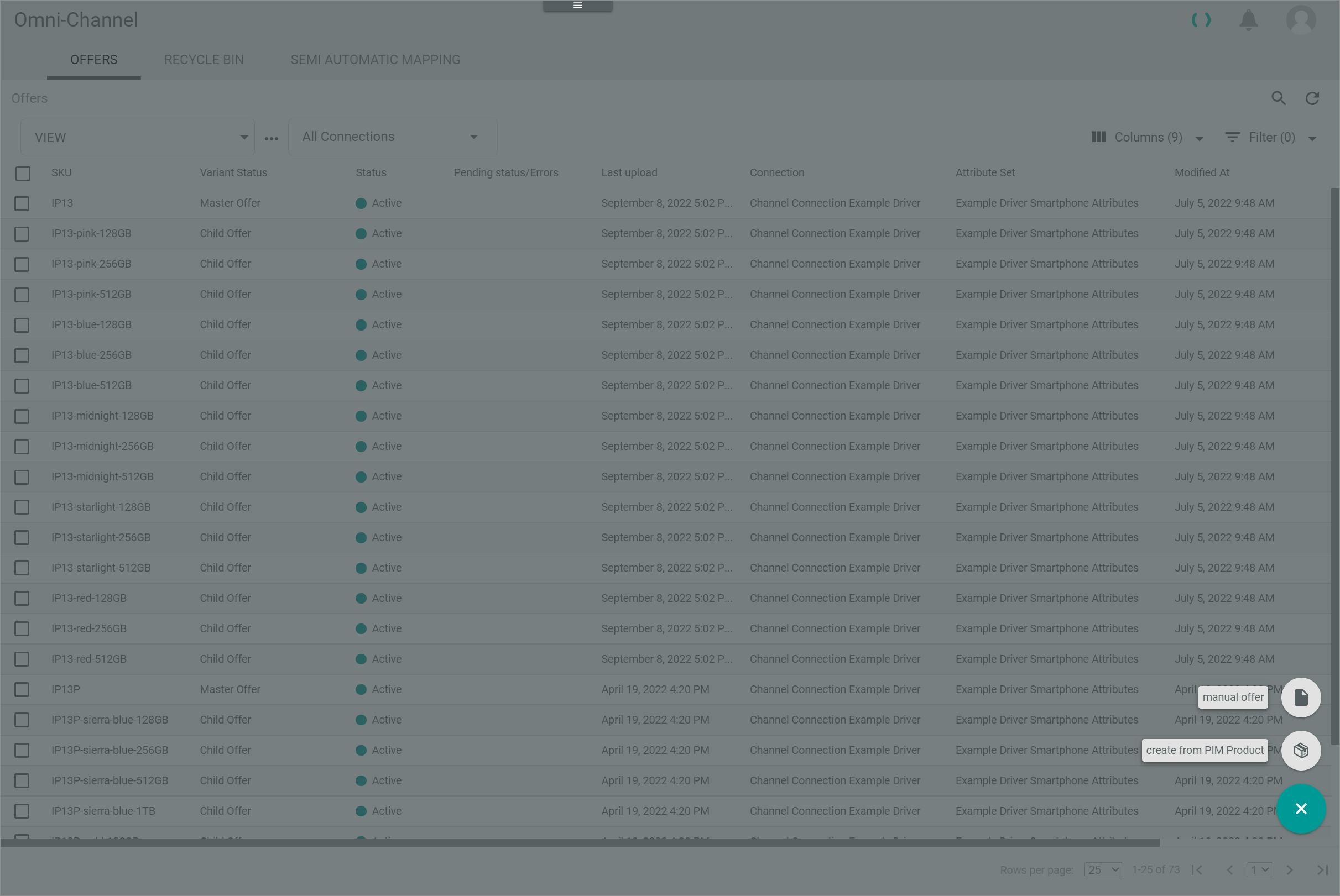
Task: Select the IP13-starlight-512GB checkbox
Action: (22, 568)
